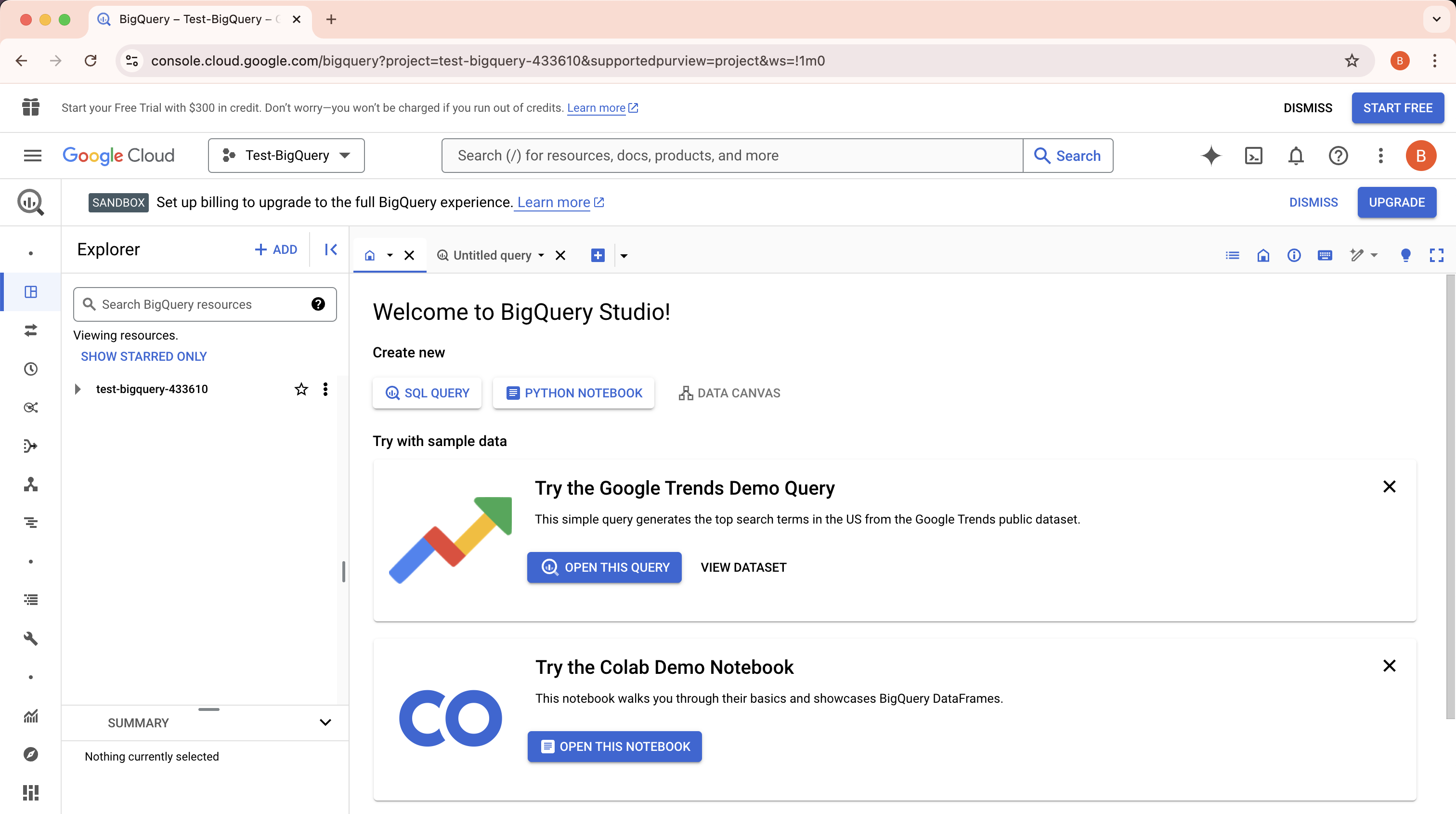Open the Test-BigQuery project selector
The width and height of the screenshot is (1456, 814).
pyautogui.click(x=286, y=156)
